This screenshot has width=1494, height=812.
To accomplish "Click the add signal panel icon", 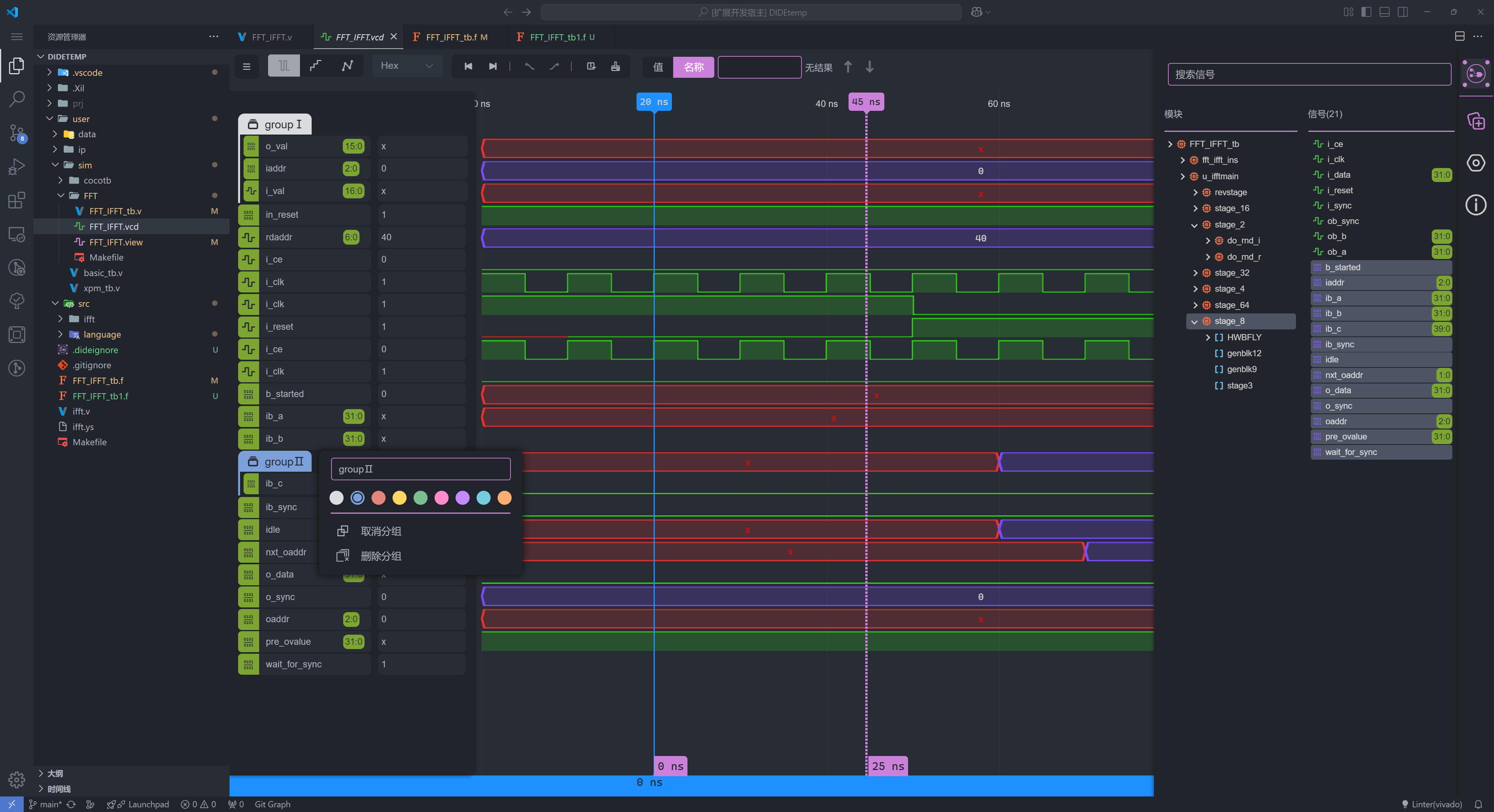I will [x=1475, y=121].
